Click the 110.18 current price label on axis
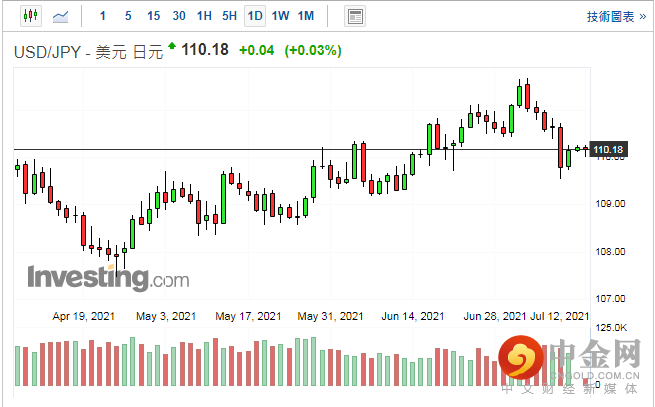Screen dimensions: 655x407 click(x=608, y=150)
